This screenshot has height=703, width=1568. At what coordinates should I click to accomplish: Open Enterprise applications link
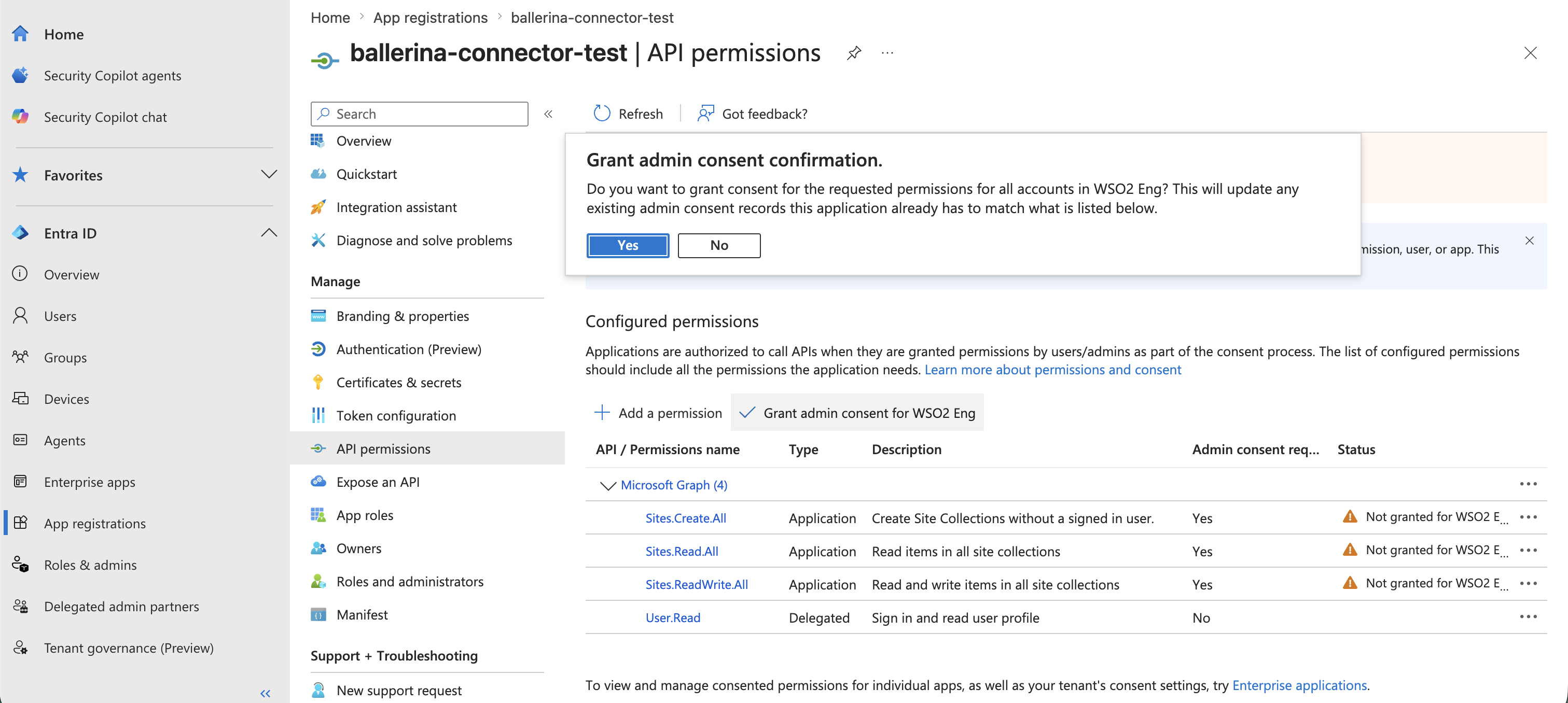1299,685
